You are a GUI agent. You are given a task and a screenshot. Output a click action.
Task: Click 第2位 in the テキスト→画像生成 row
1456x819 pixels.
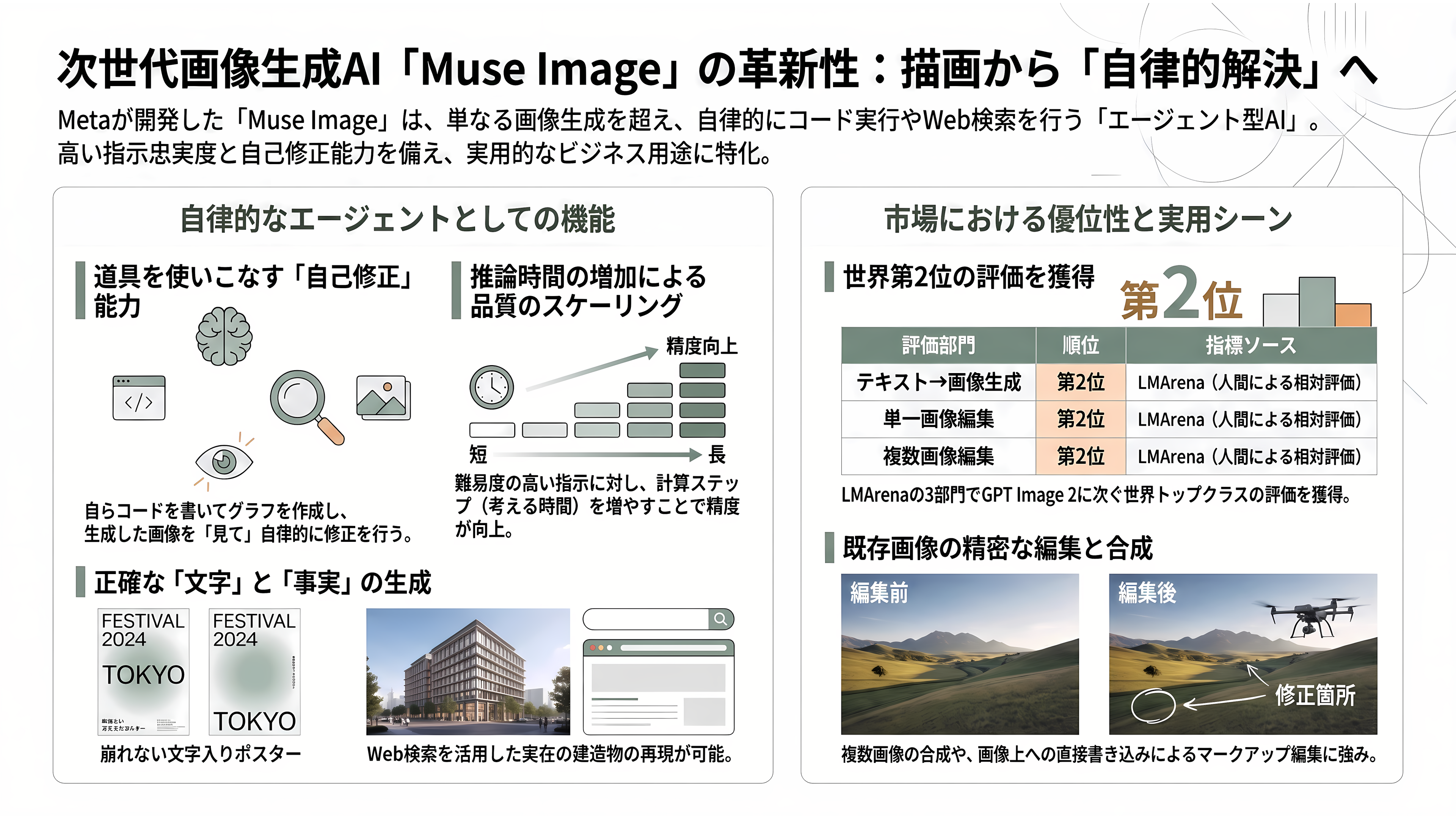(x=1081, y=383)
